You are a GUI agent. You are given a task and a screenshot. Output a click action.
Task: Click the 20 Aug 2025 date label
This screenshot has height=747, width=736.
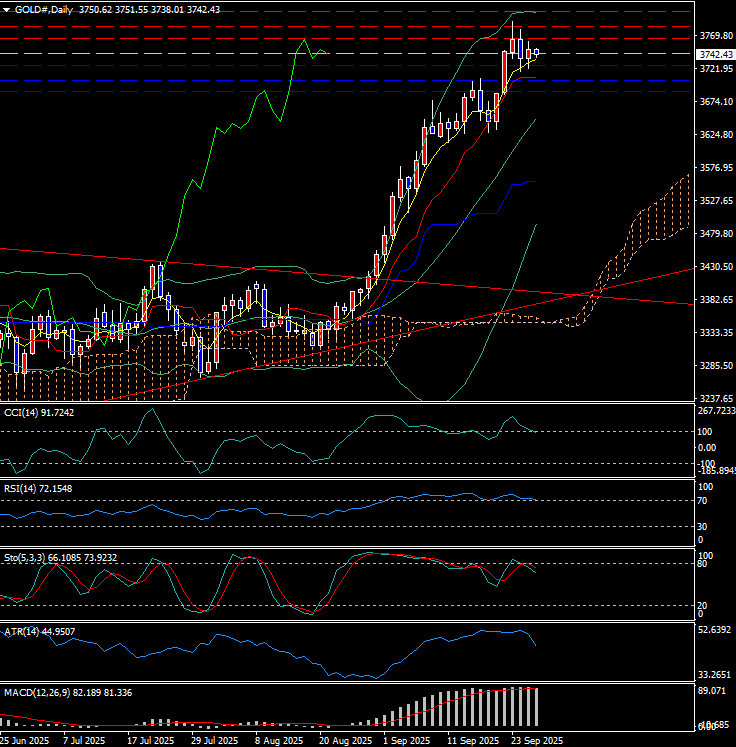tap(345, 741)
